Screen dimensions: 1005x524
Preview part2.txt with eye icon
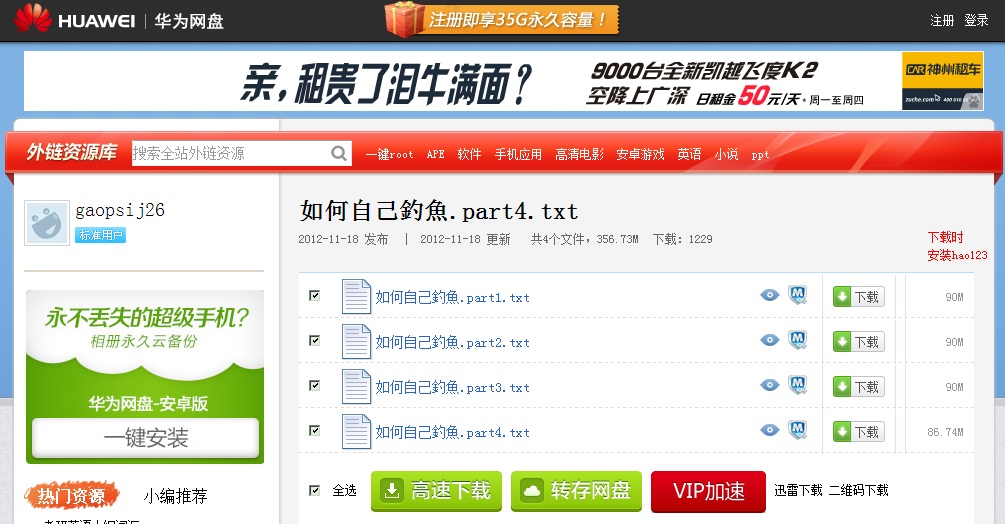770,340
